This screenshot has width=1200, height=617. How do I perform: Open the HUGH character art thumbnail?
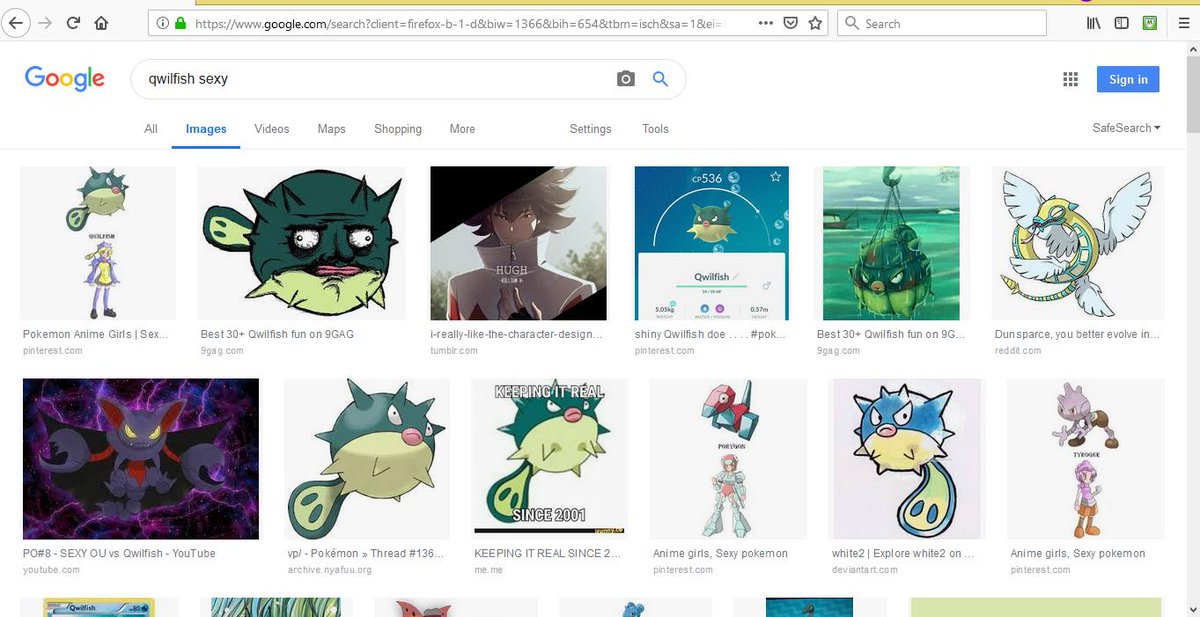point(519,243)
